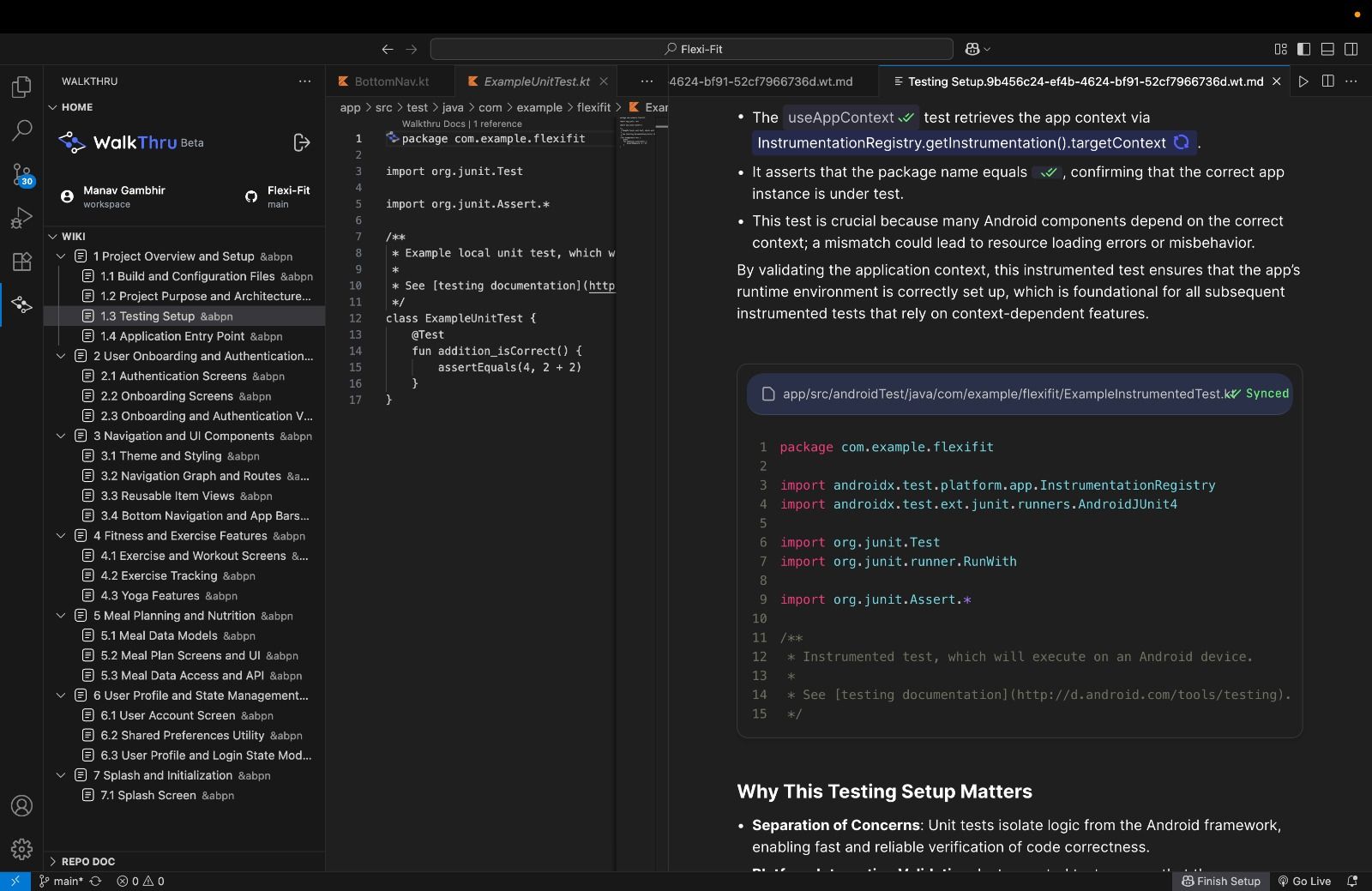Open the Search view icon
Image resolution: width=1372 pixels, height=891 pixels.
(21, 130)
